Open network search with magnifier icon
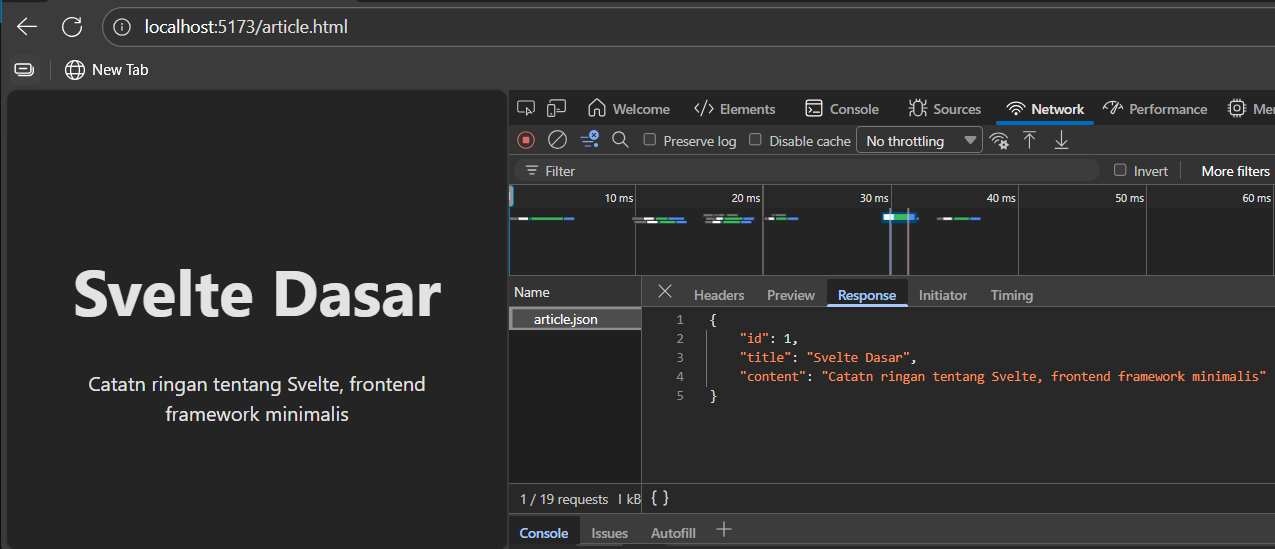 620,140
